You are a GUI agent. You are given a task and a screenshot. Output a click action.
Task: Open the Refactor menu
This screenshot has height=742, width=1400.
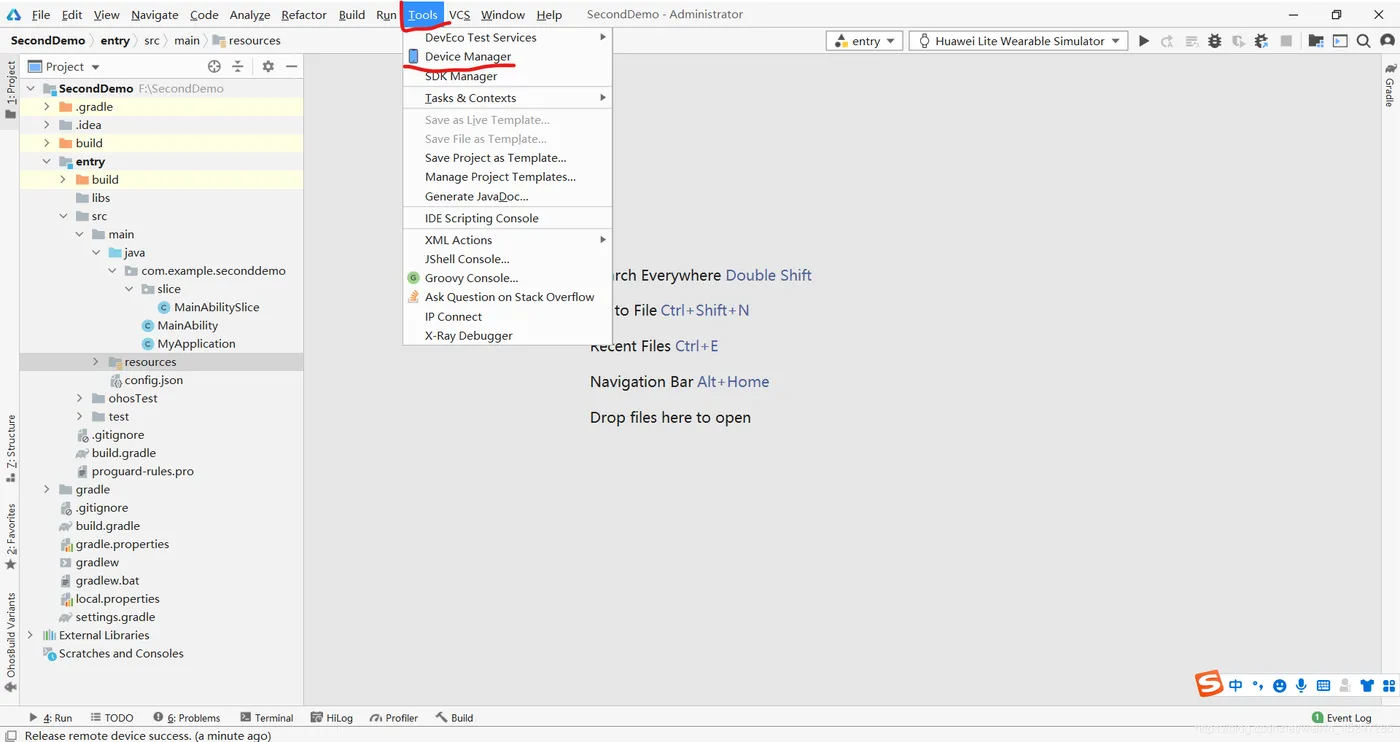(x=304, y=15)
